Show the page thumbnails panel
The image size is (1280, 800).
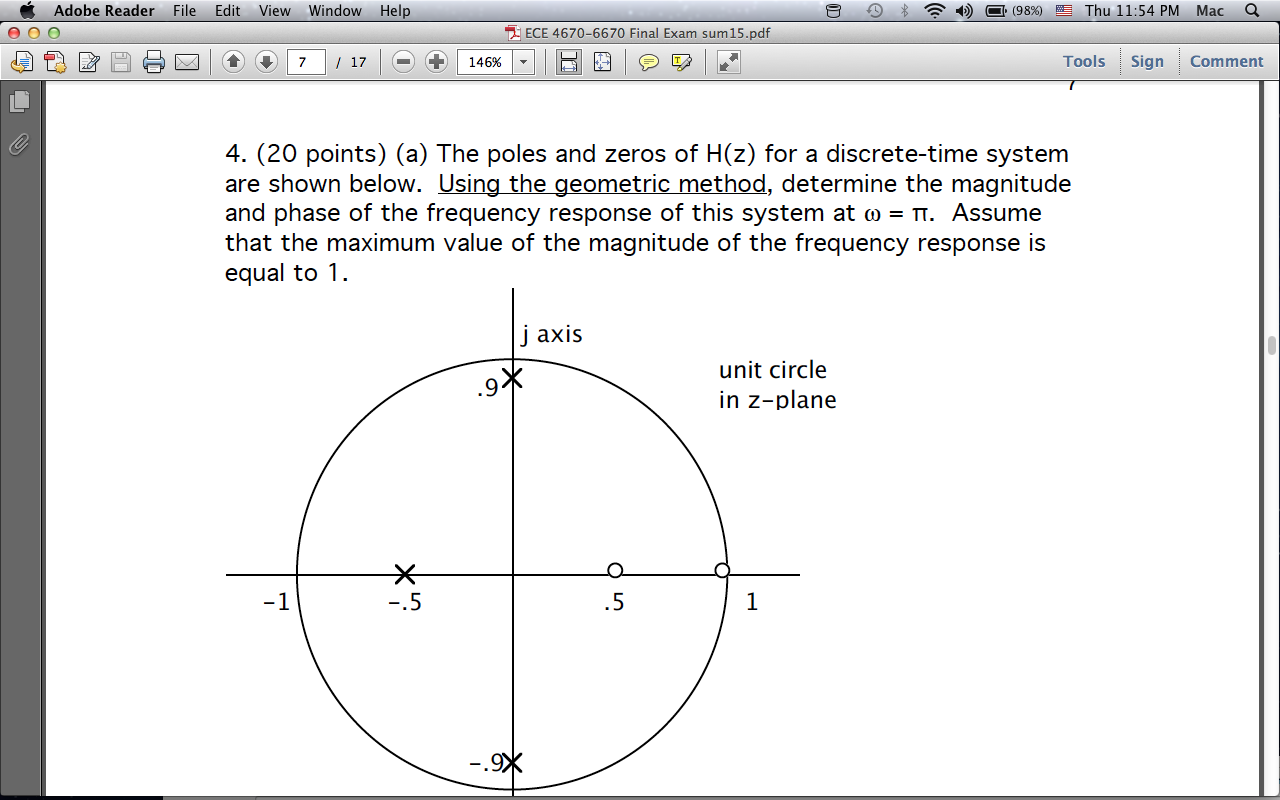17,99
